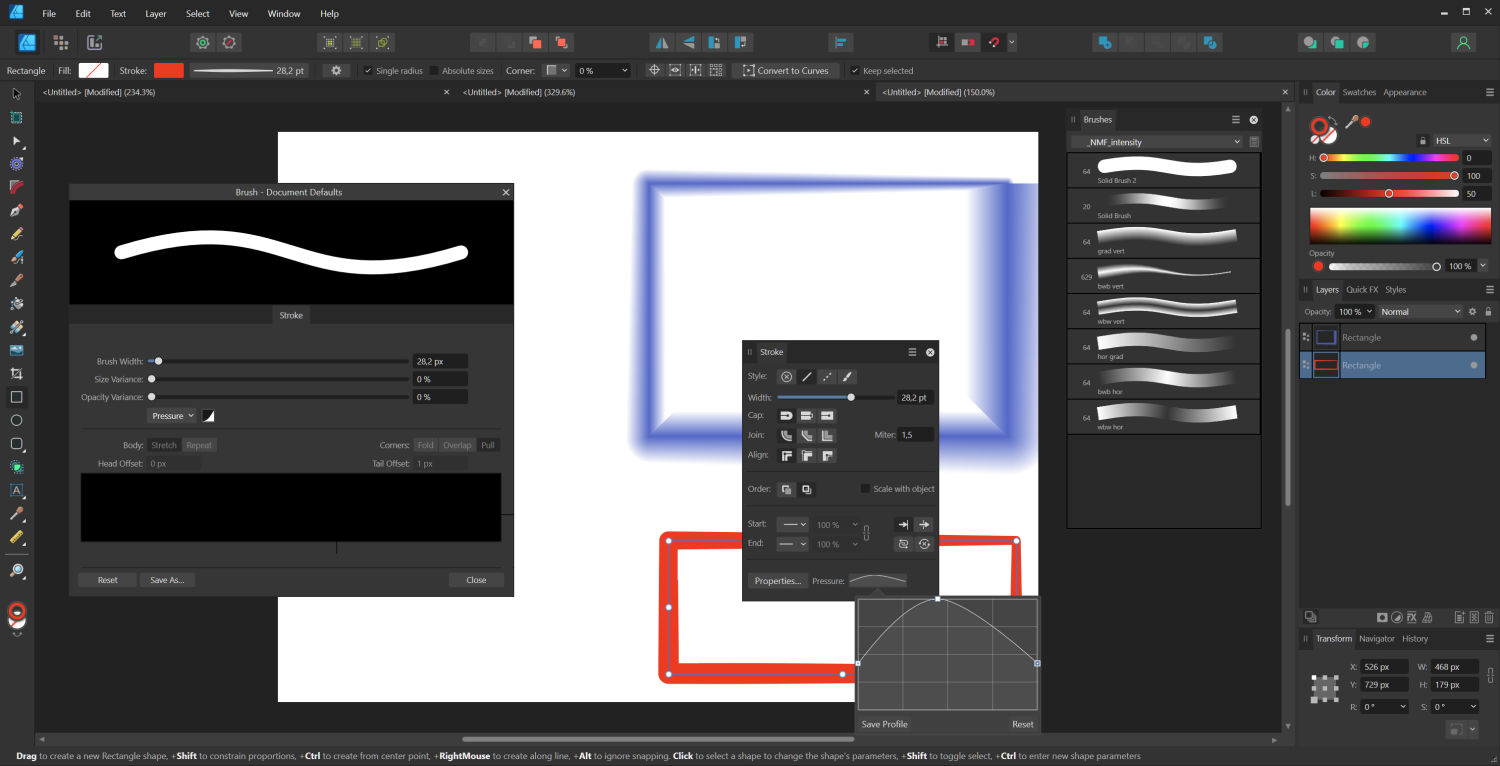Activate the Ellipse tool
Screen dimensions: 1500x766
16,419
